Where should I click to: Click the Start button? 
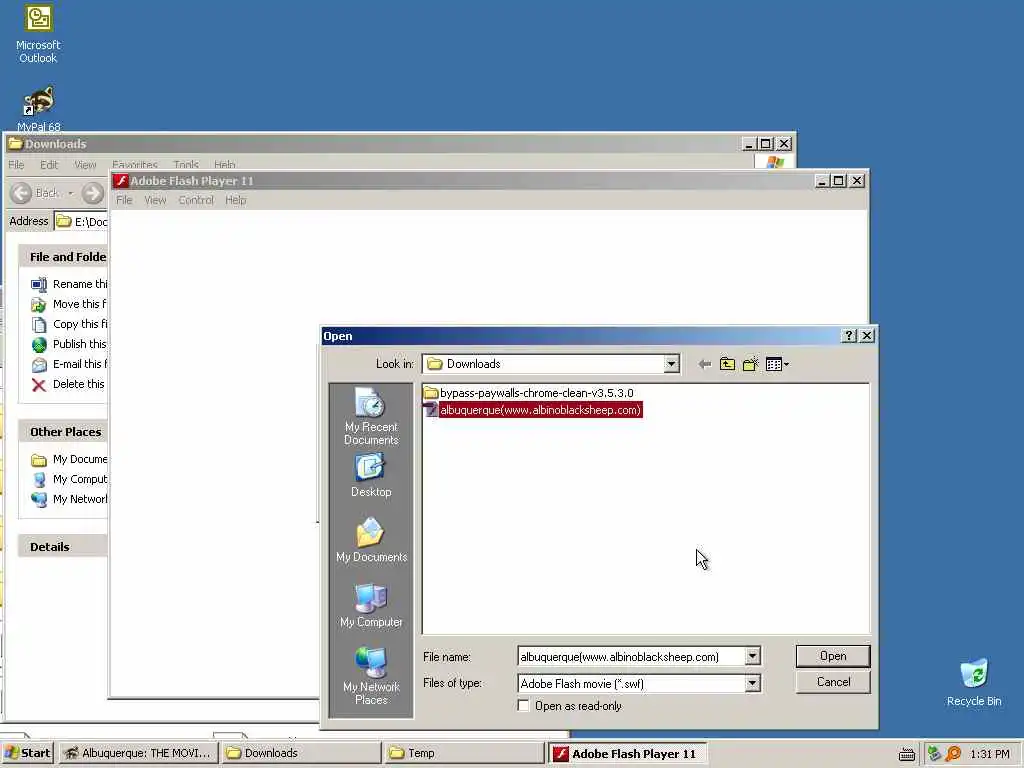coord(27,754)
